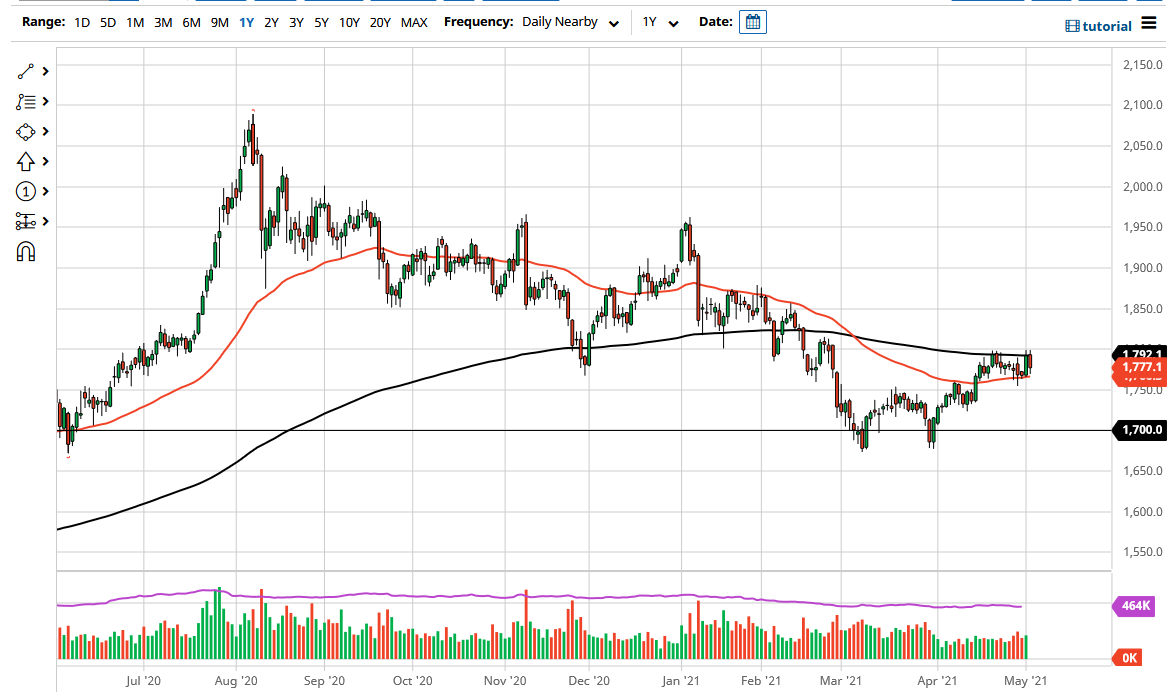Expand the Fibonacci tool options arrow

(45, 101)
